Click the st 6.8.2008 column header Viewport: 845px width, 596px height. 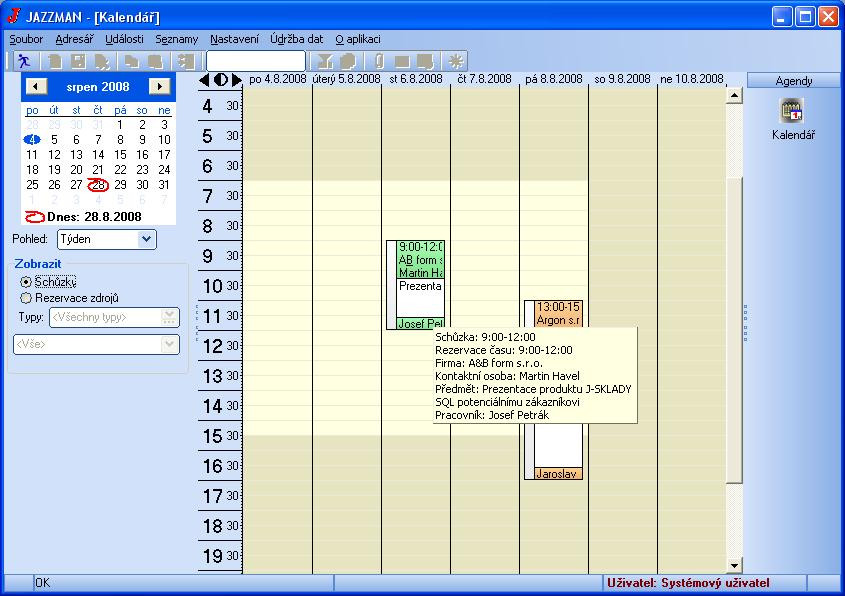[416, 79]
